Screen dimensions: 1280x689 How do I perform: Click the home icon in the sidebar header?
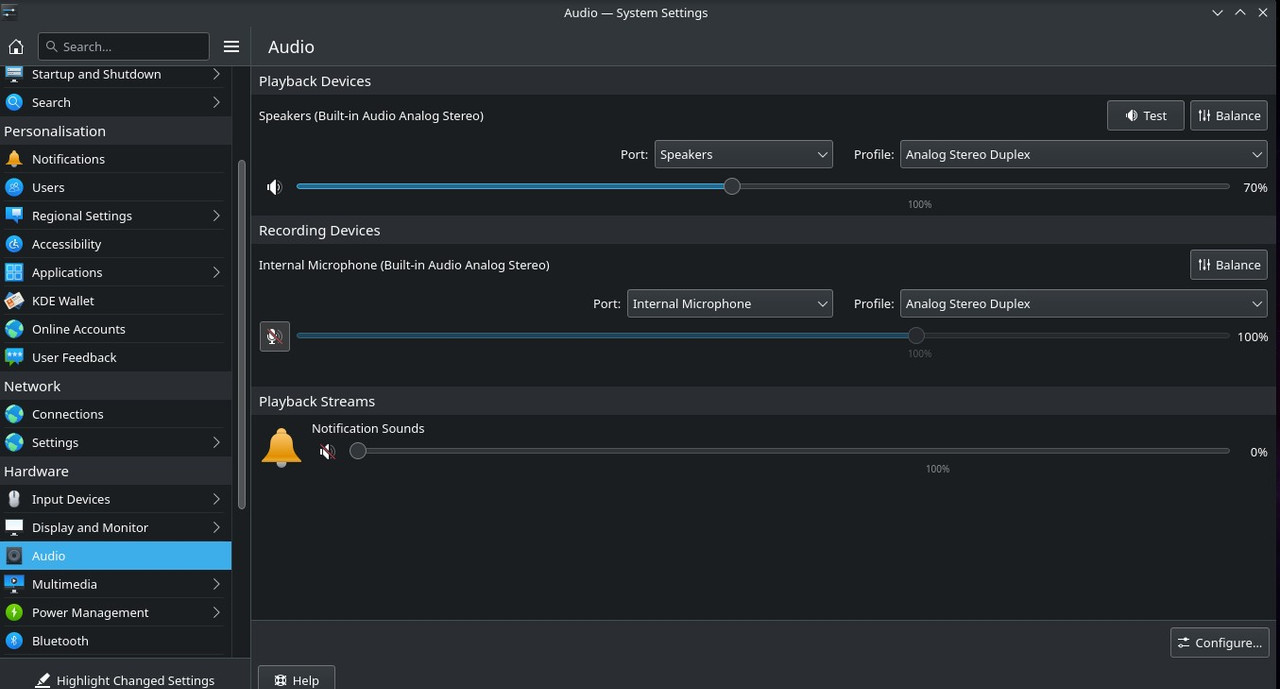[x=15, y=46]
